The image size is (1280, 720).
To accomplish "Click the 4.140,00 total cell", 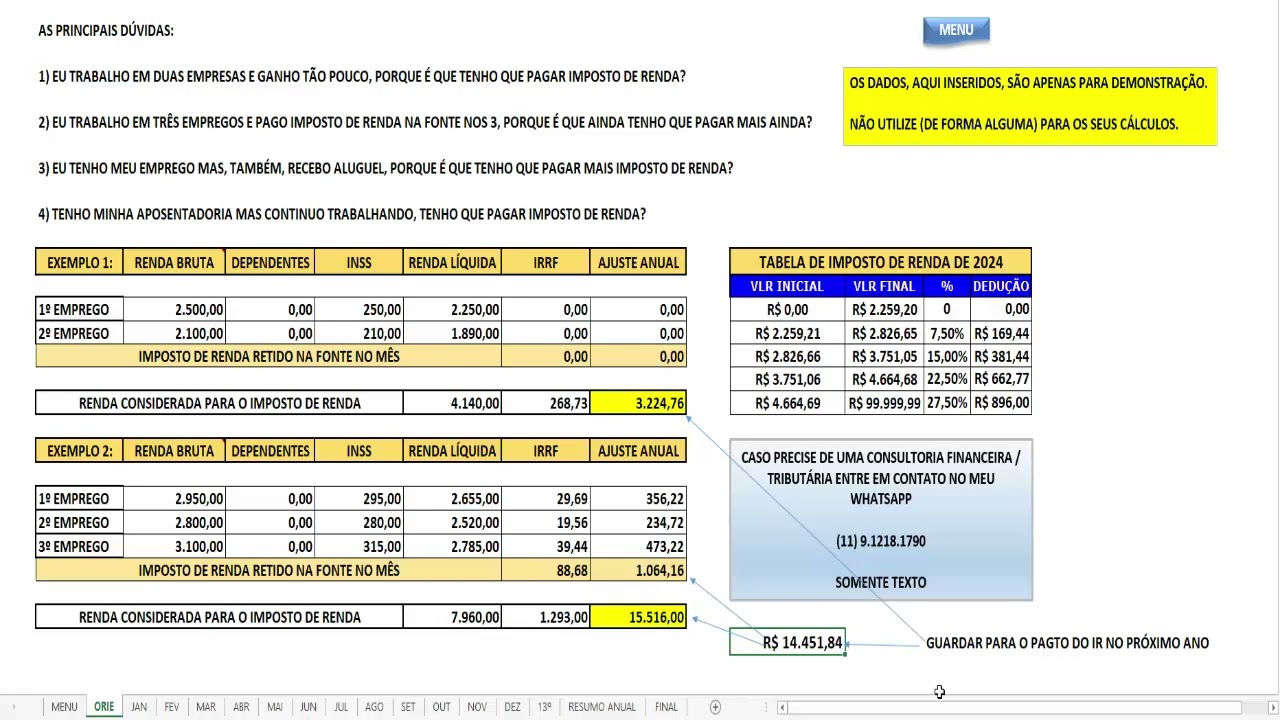I will pos(452,403).
